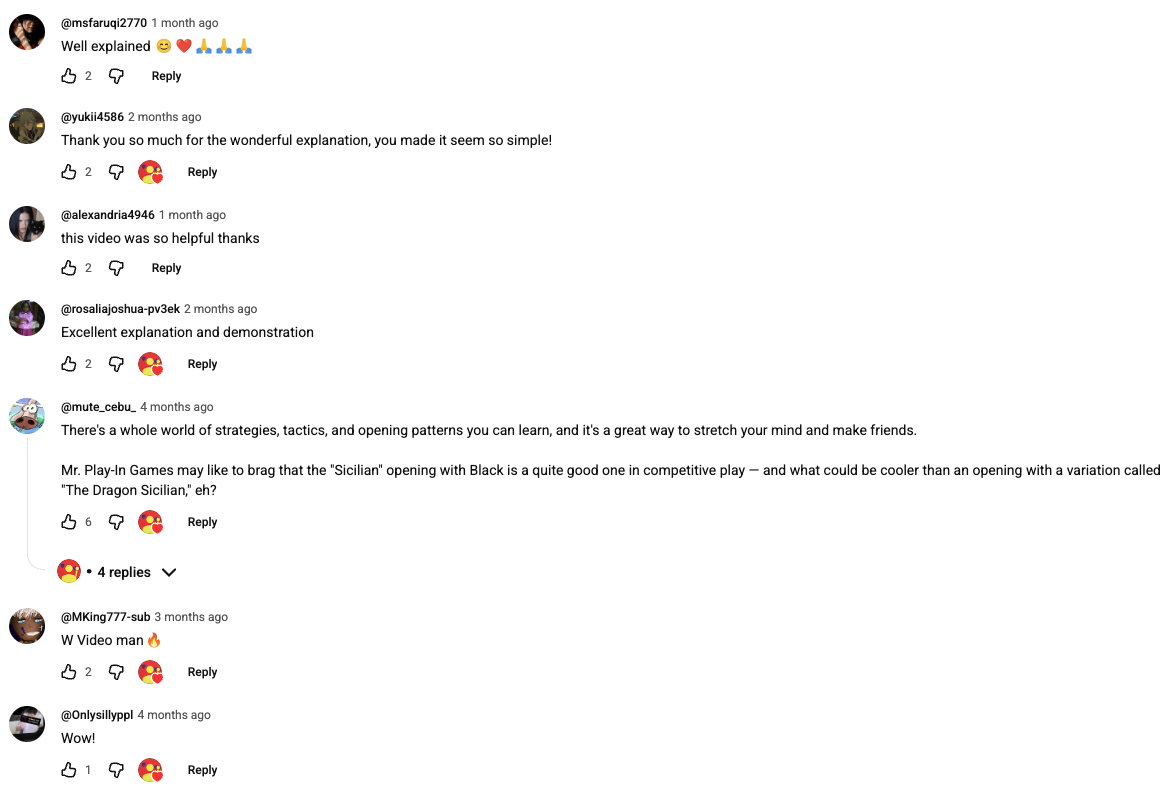
Task: Click creator heart badge on MKing777-sub comment
Action: pyautogui.click(x=150, y=672)
